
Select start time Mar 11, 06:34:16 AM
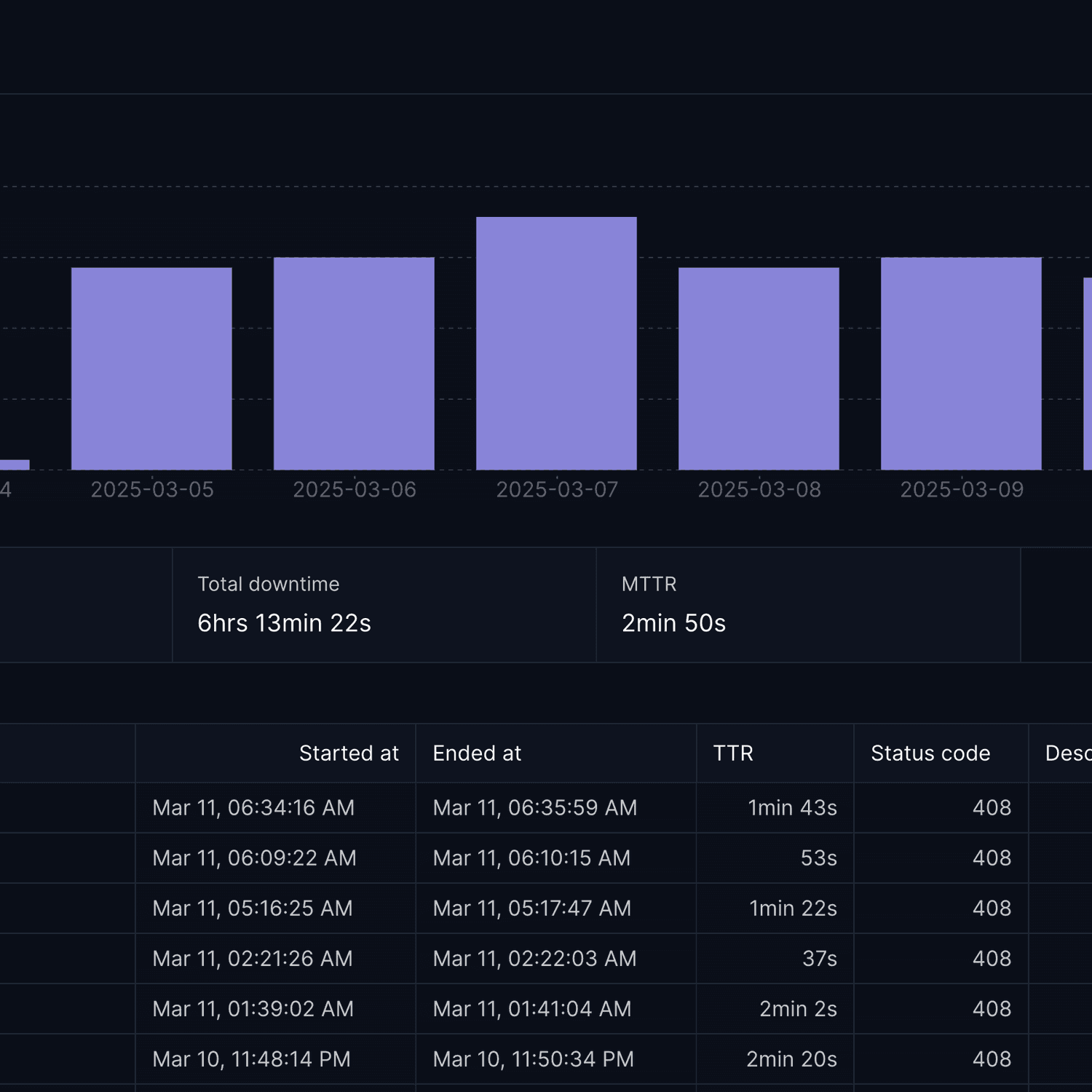point(253,808)
